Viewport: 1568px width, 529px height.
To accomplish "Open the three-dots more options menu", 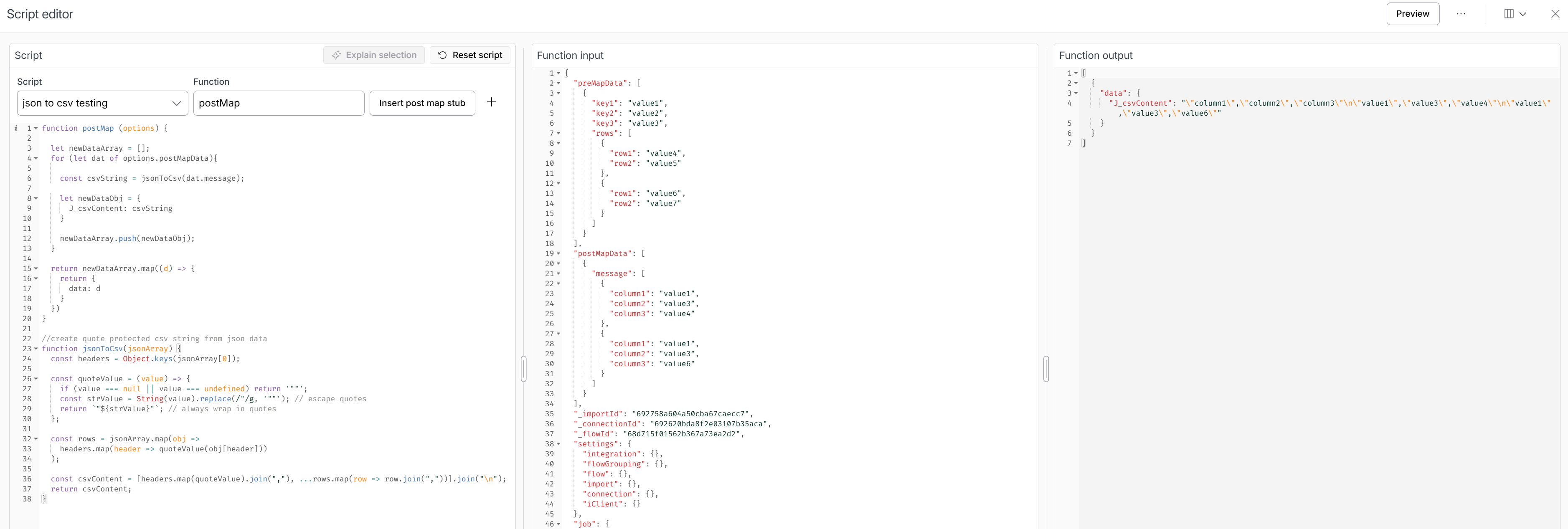I will tap(1461, 14).
